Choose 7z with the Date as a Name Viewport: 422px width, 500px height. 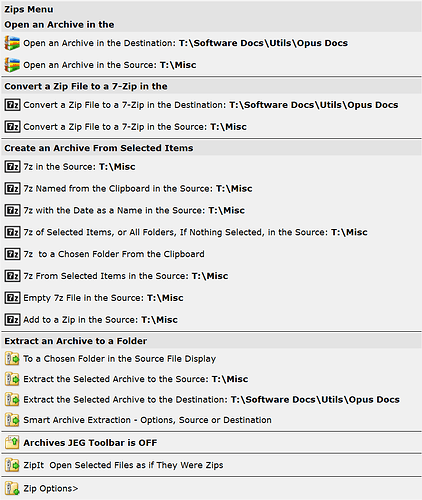(211, 210)
